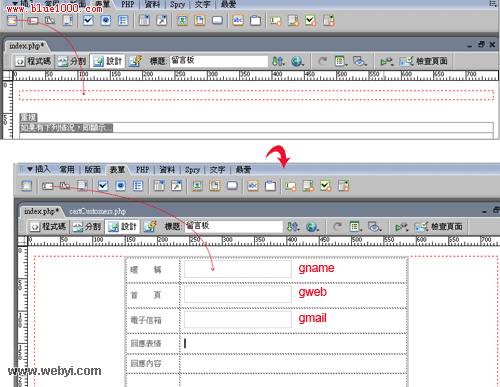Toggle Live Data view in upper window
Screen dimensions: 500x387
click(x=135, y=61)
